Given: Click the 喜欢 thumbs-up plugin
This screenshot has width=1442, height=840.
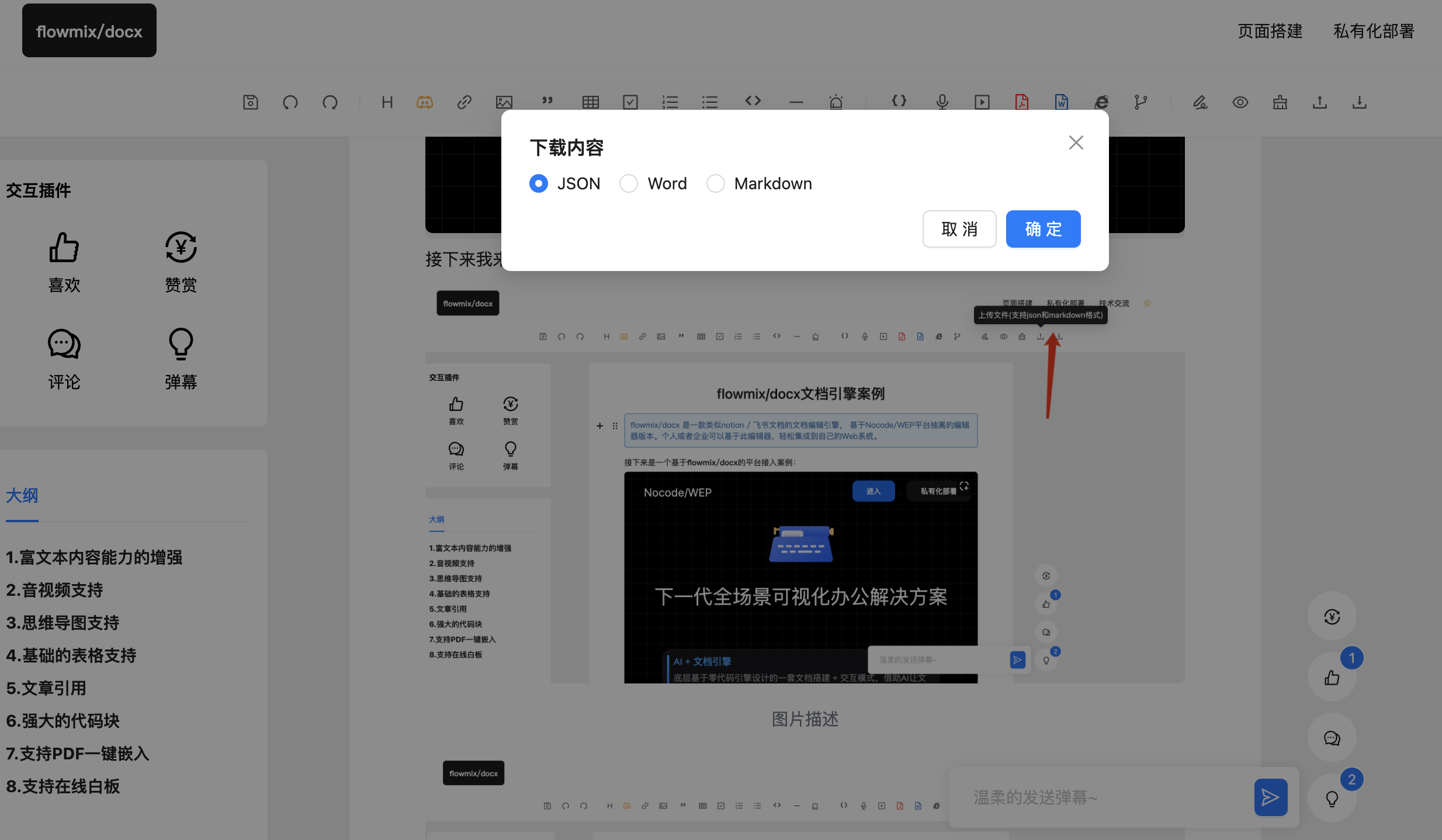Looking at the screenshot, I should (64, 262).
